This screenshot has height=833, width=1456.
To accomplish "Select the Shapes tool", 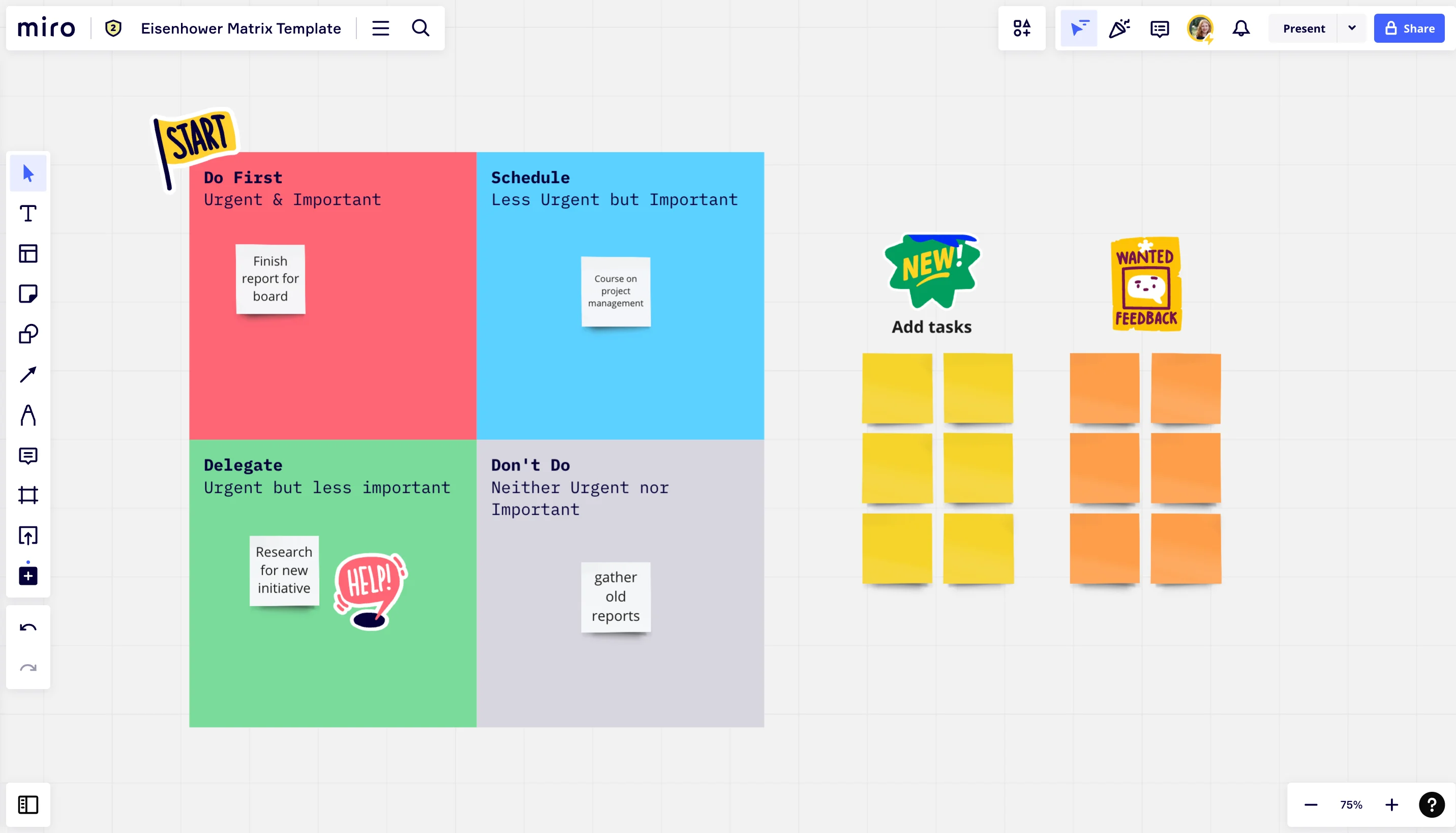I will (28, 334).
